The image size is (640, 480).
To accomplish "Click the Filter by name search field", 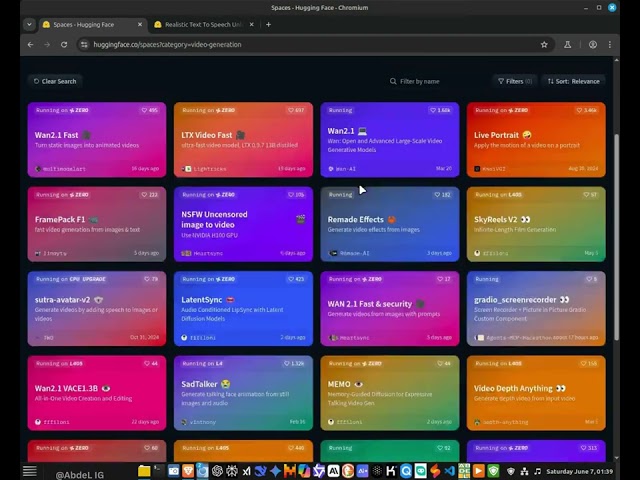I will coord(437,81).
